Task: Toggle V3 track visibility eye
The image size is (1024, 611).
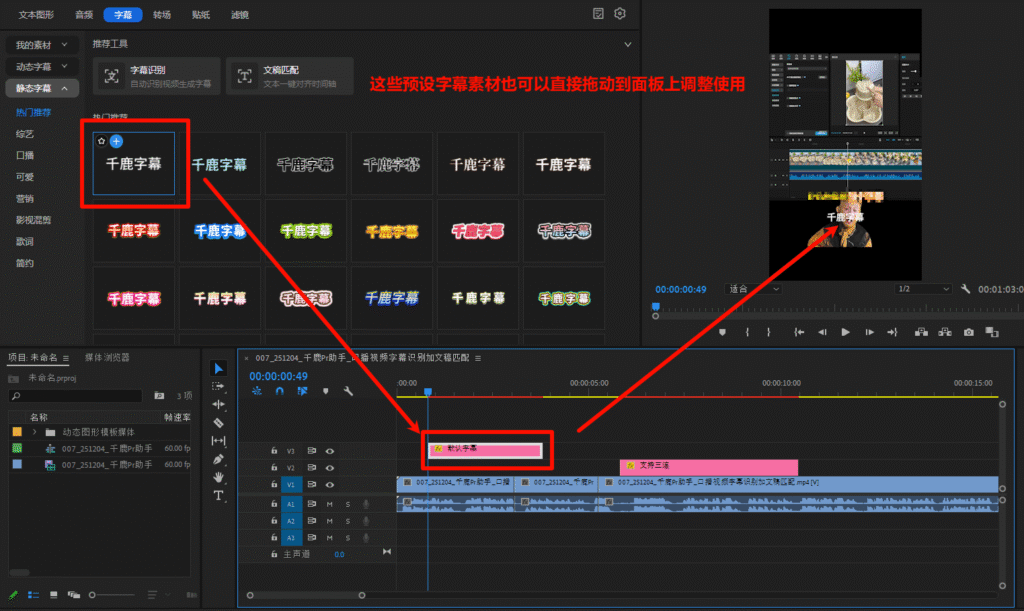Action: coord(329,451)
